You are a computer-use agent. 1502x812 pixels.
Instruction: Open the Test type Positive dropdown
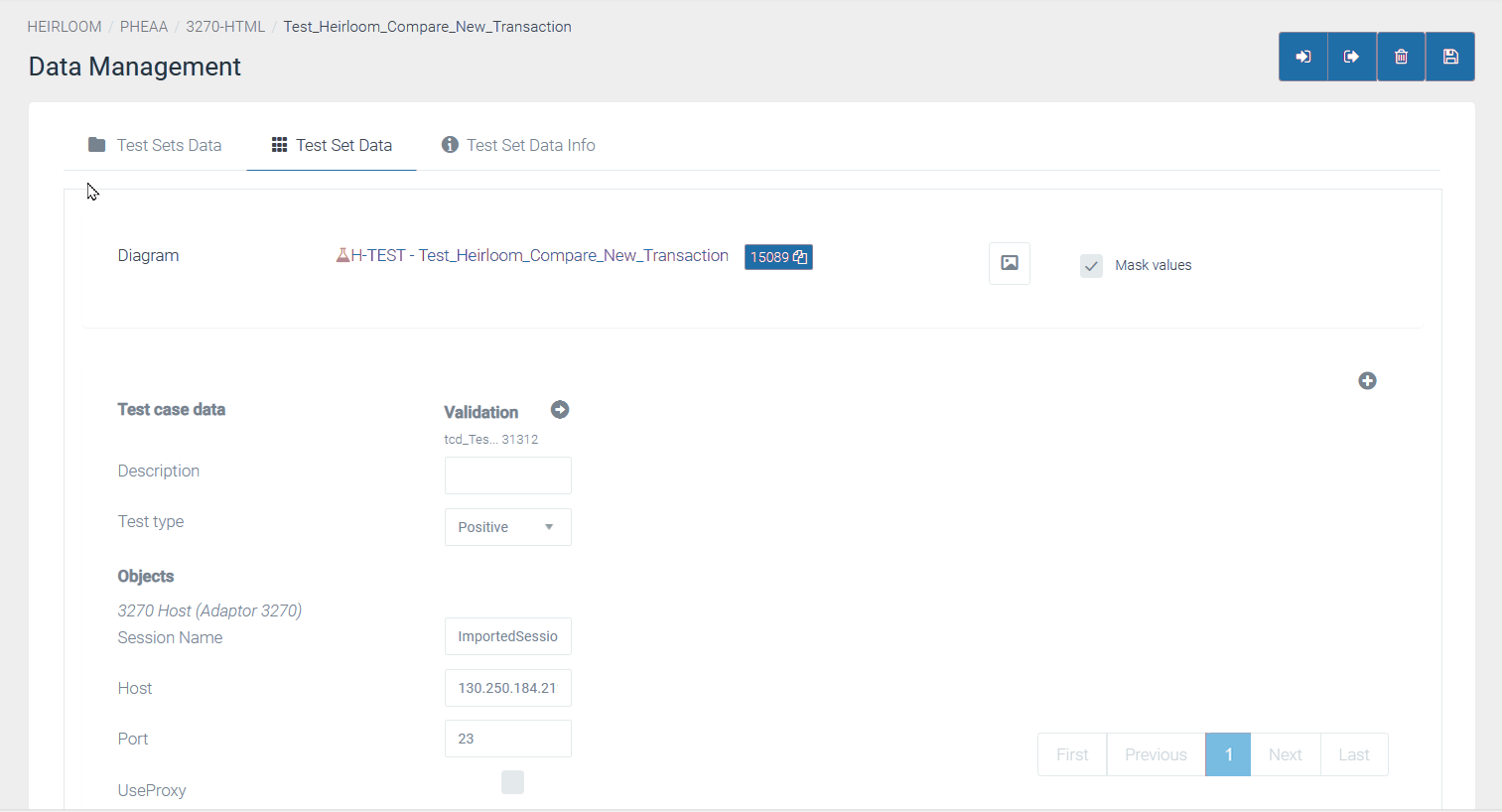click(x=507, y=527)
